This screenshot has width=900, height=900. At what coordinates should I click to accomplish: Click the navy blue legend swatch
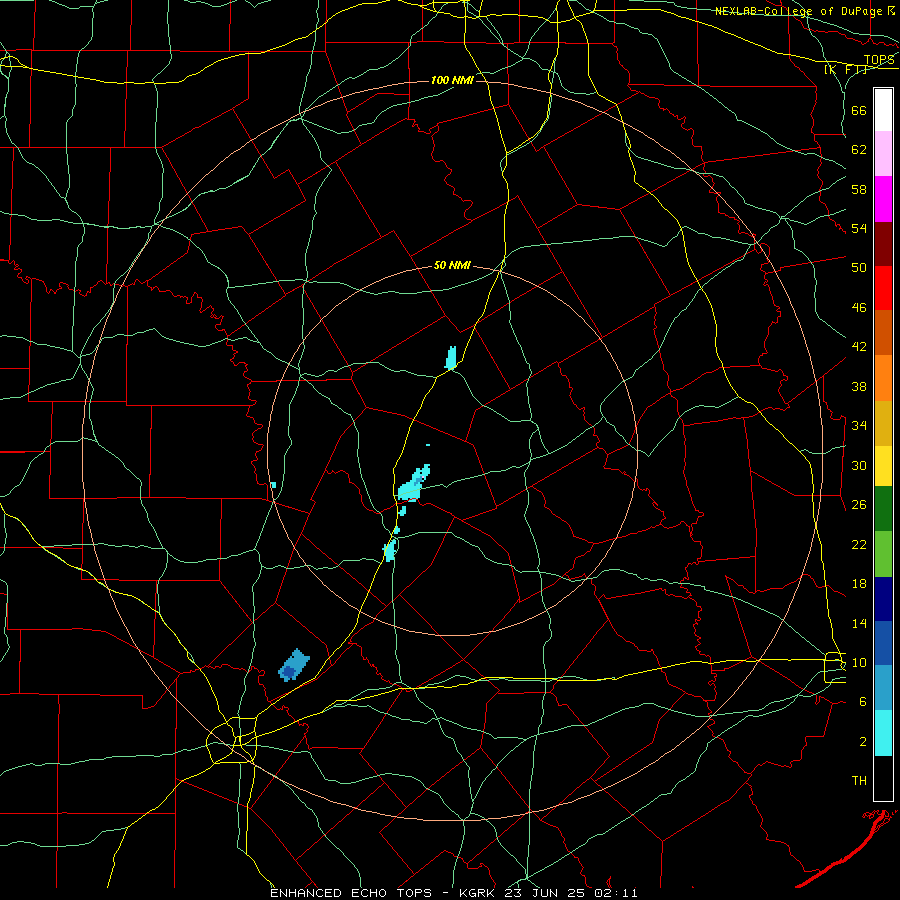point(883,599)
